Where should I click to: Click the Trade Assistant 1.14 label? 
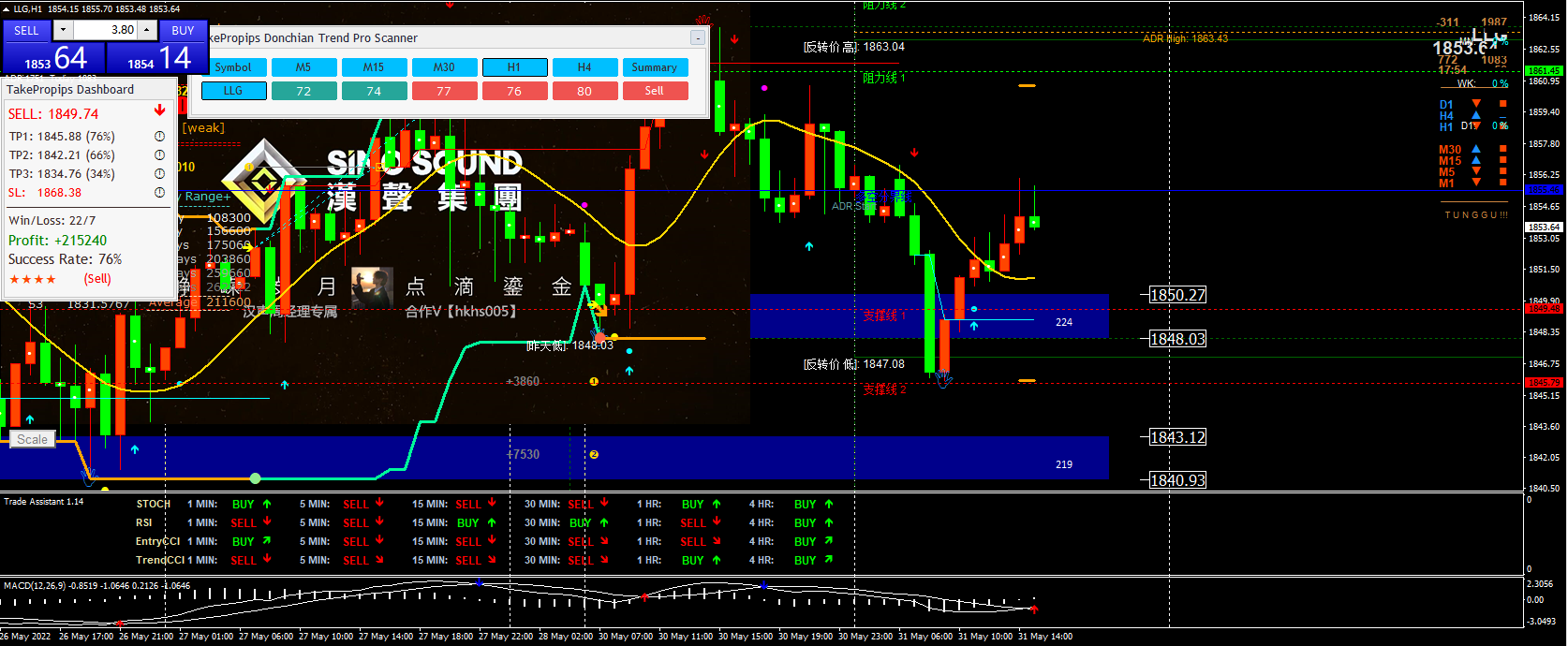[43, 502]
